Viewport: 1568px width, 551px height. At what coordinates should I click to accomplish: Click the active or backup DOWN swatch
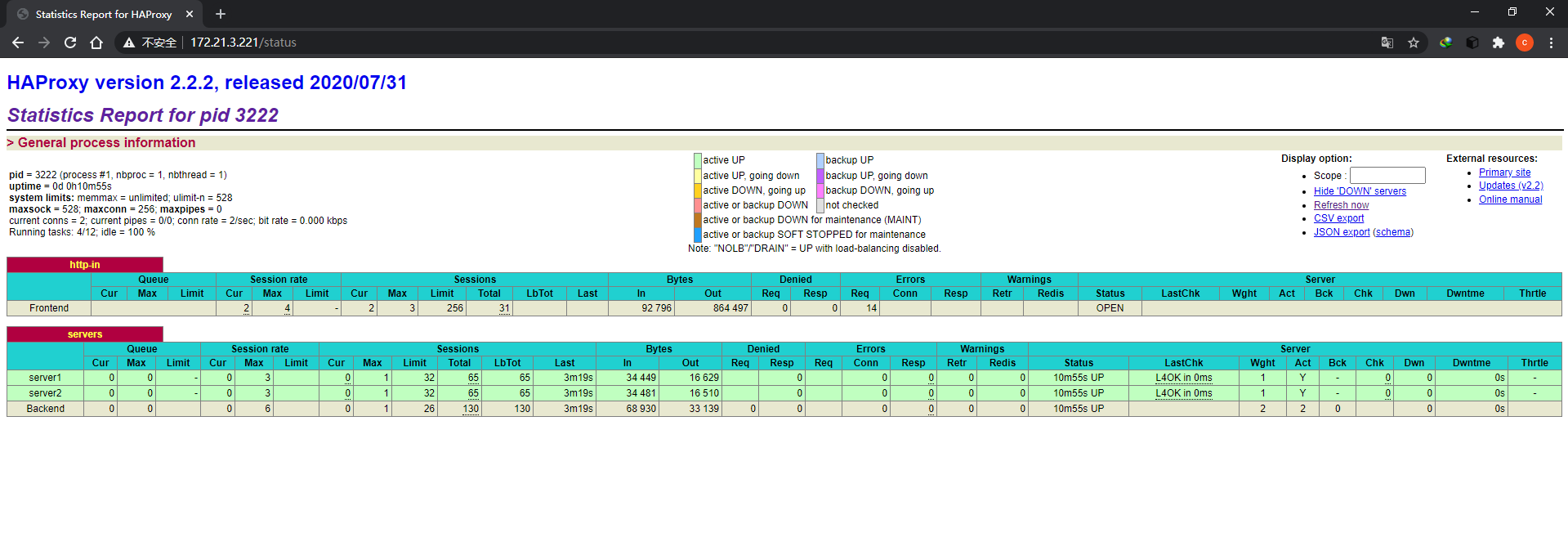pos(698,205)
